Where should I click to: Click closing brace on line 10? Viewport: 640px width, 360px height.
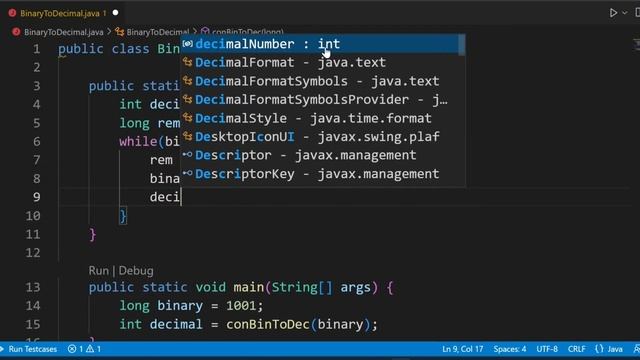(123, 216)
